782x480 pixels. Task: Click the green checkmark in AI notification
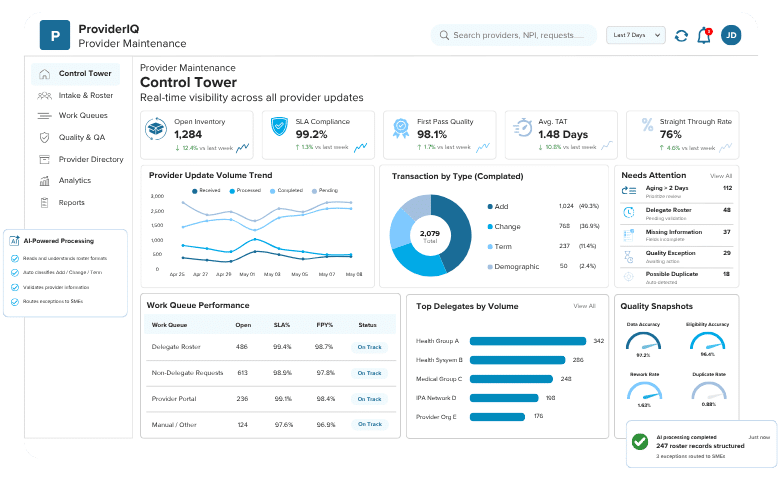(640, 442)
